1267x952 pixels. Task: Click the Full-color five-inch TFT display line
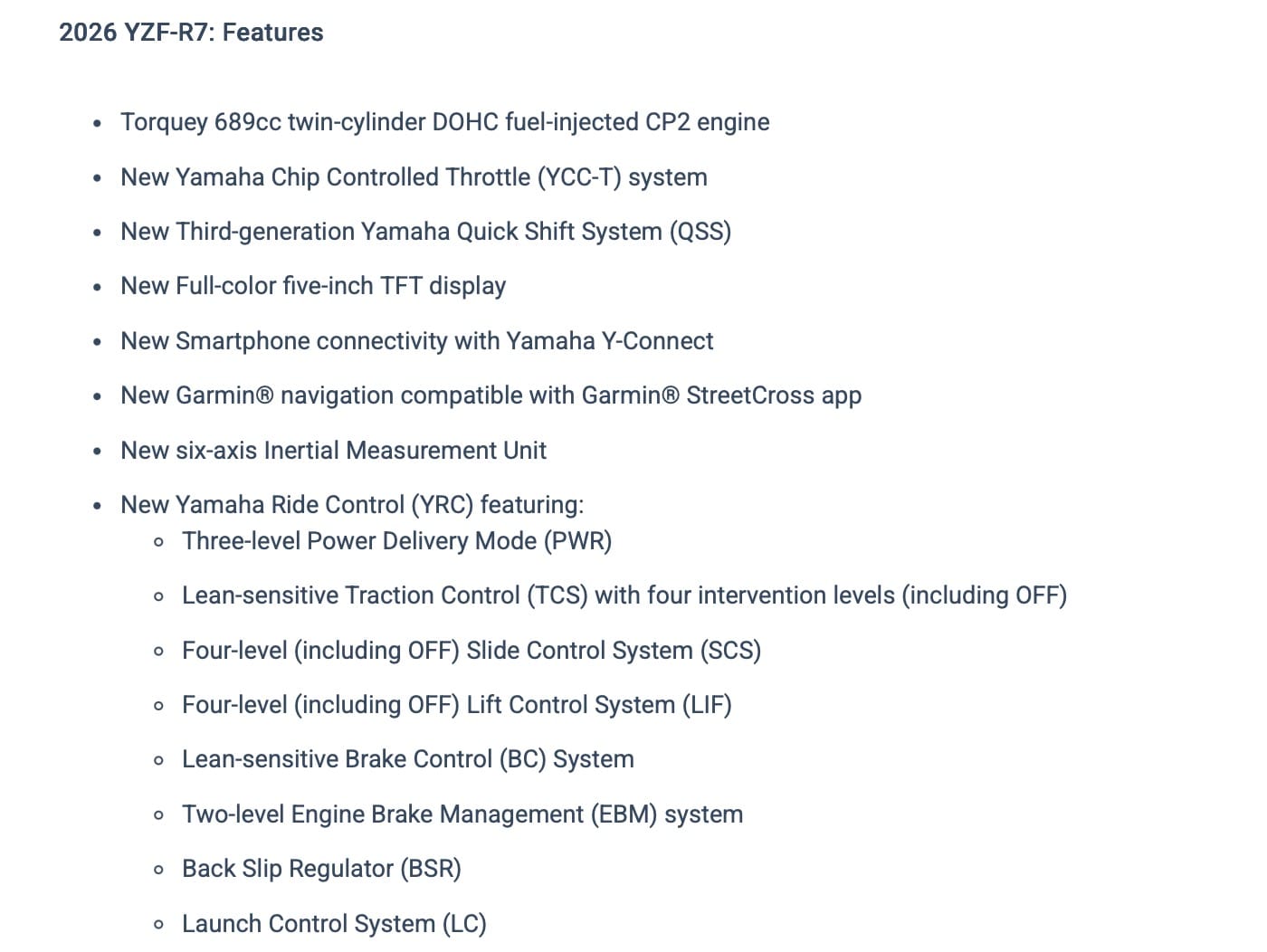click(x=312, y=286)
